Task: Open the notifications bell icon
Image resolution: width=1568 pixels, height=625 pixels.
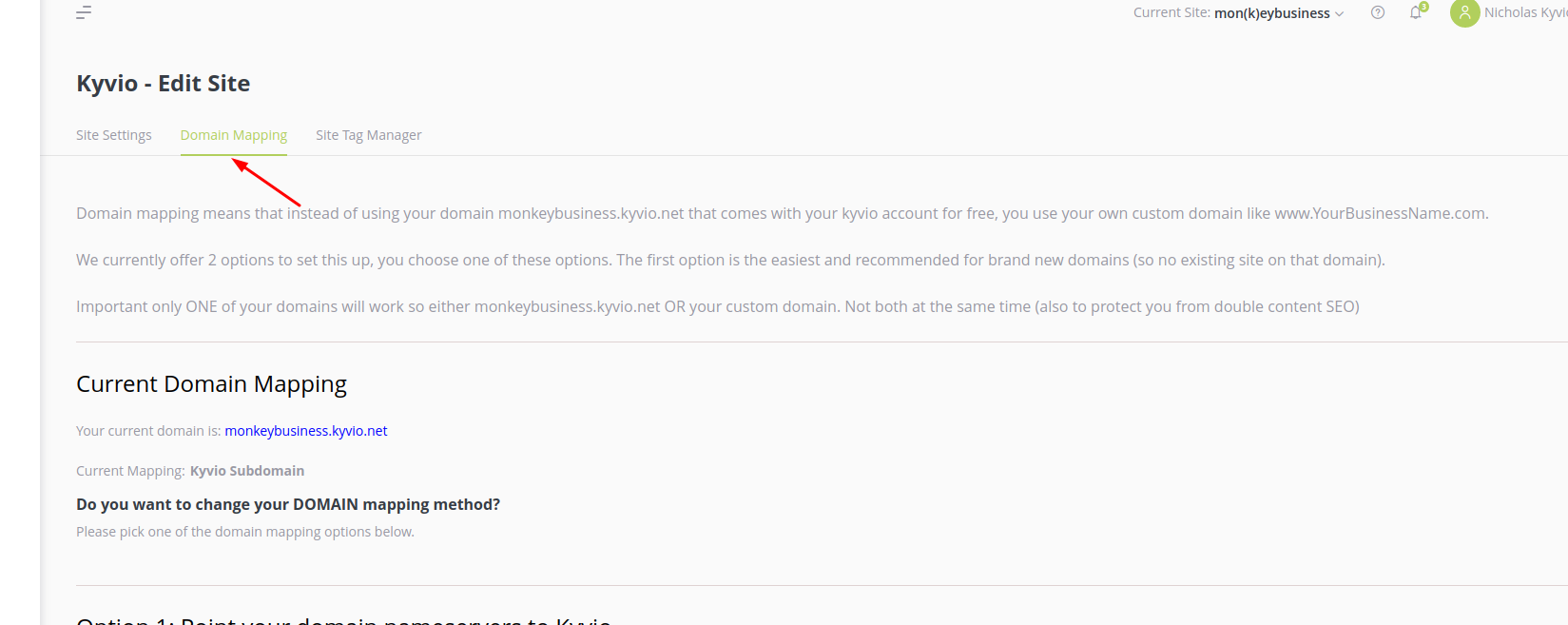Action: pyautogui.click(x=1416, y=13)
